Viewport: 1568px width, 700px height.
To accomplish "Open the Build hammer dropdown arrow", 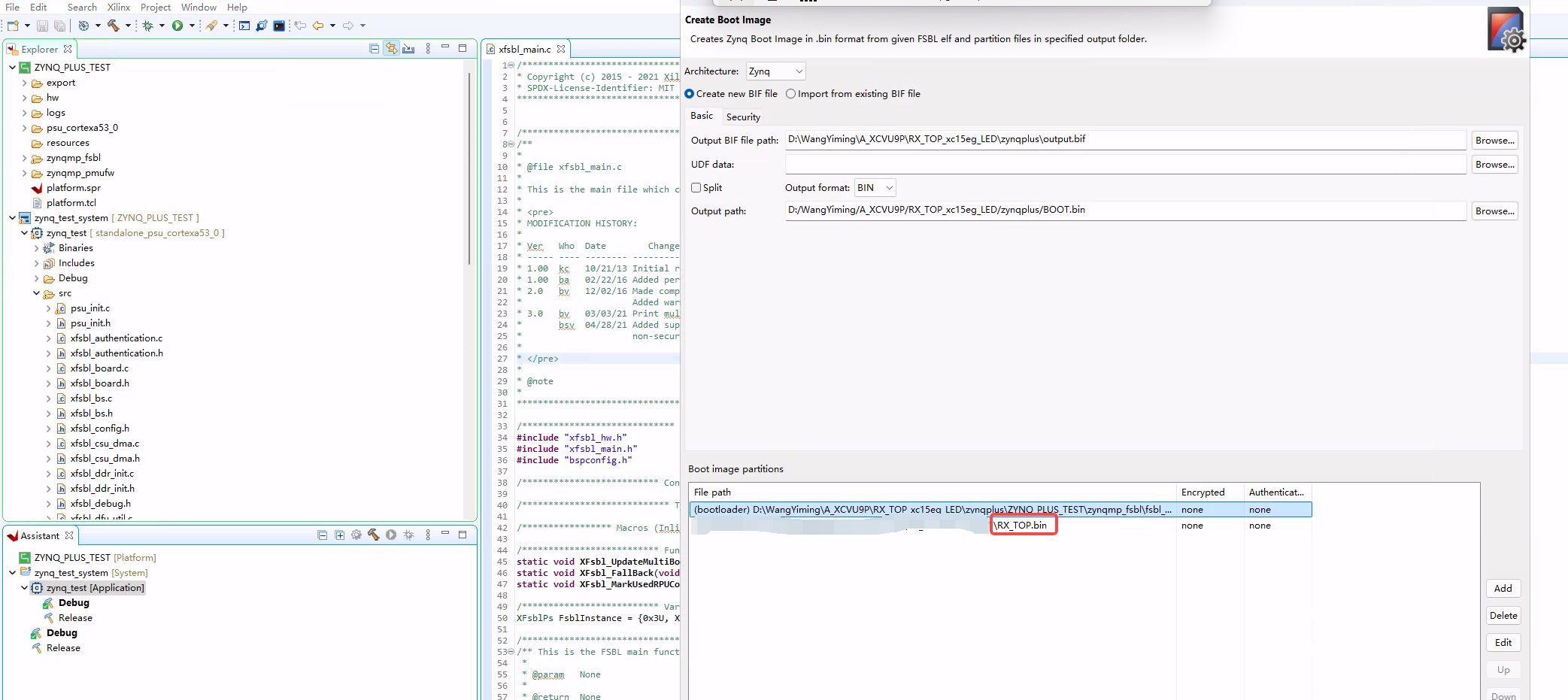I will click(128, 26).
